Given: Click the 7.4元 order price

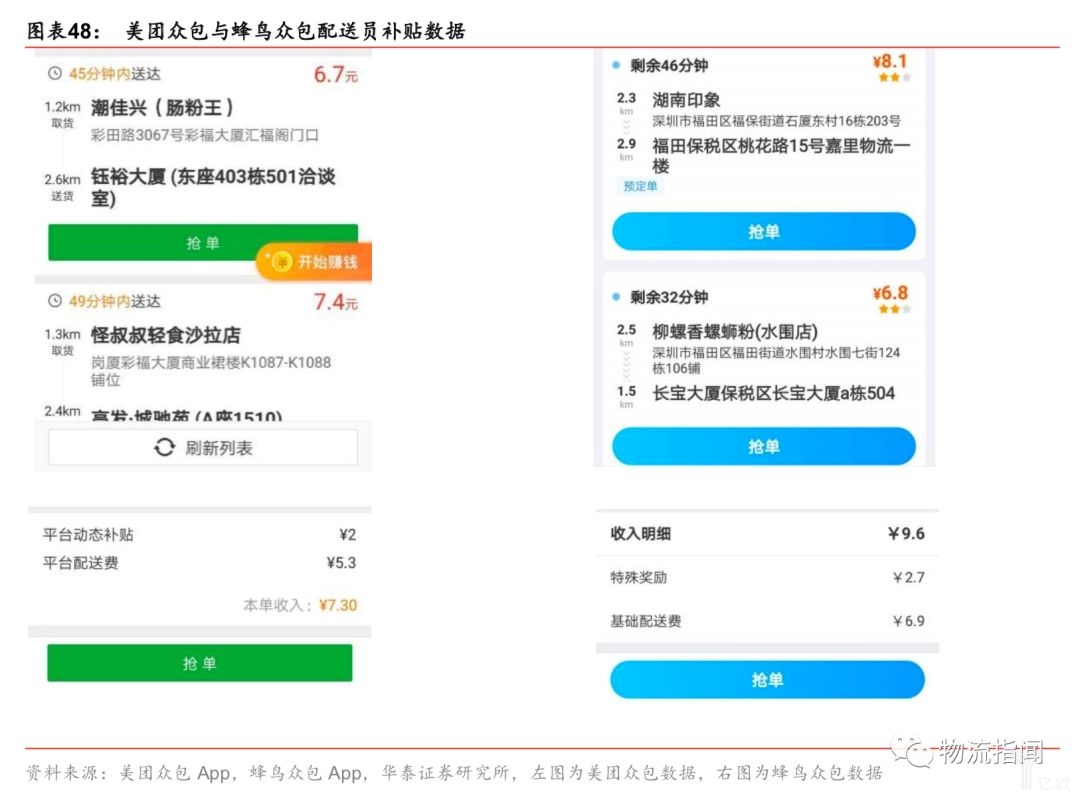Looking at the screenshot, I should pos(336,302).
